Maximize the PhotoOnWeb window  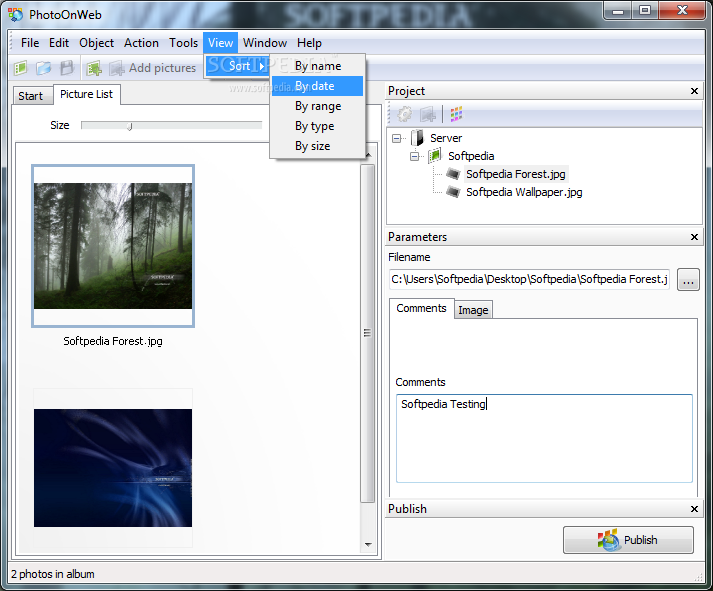pyautogui.click(x=645, y=10)
